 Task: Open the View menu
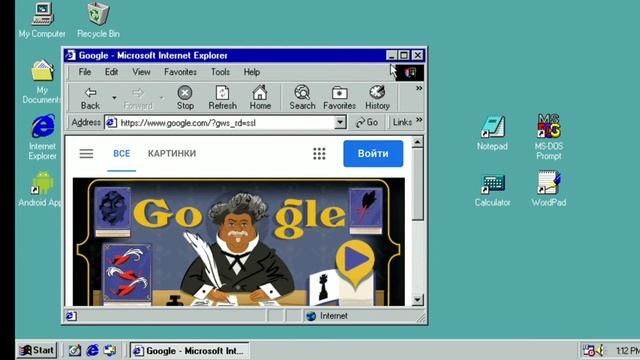pos(141,72)
